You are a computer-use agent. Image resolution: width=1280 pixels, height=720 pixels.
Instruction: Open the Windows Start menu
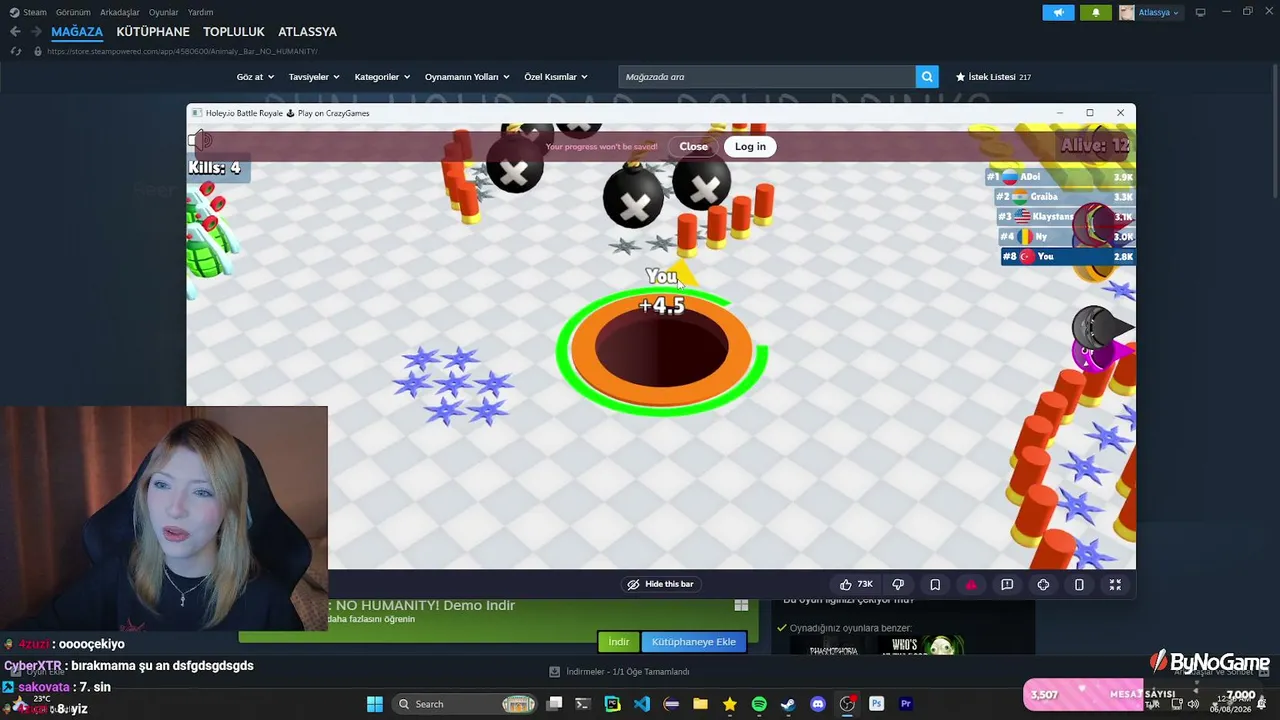click(x=375, y=704)
